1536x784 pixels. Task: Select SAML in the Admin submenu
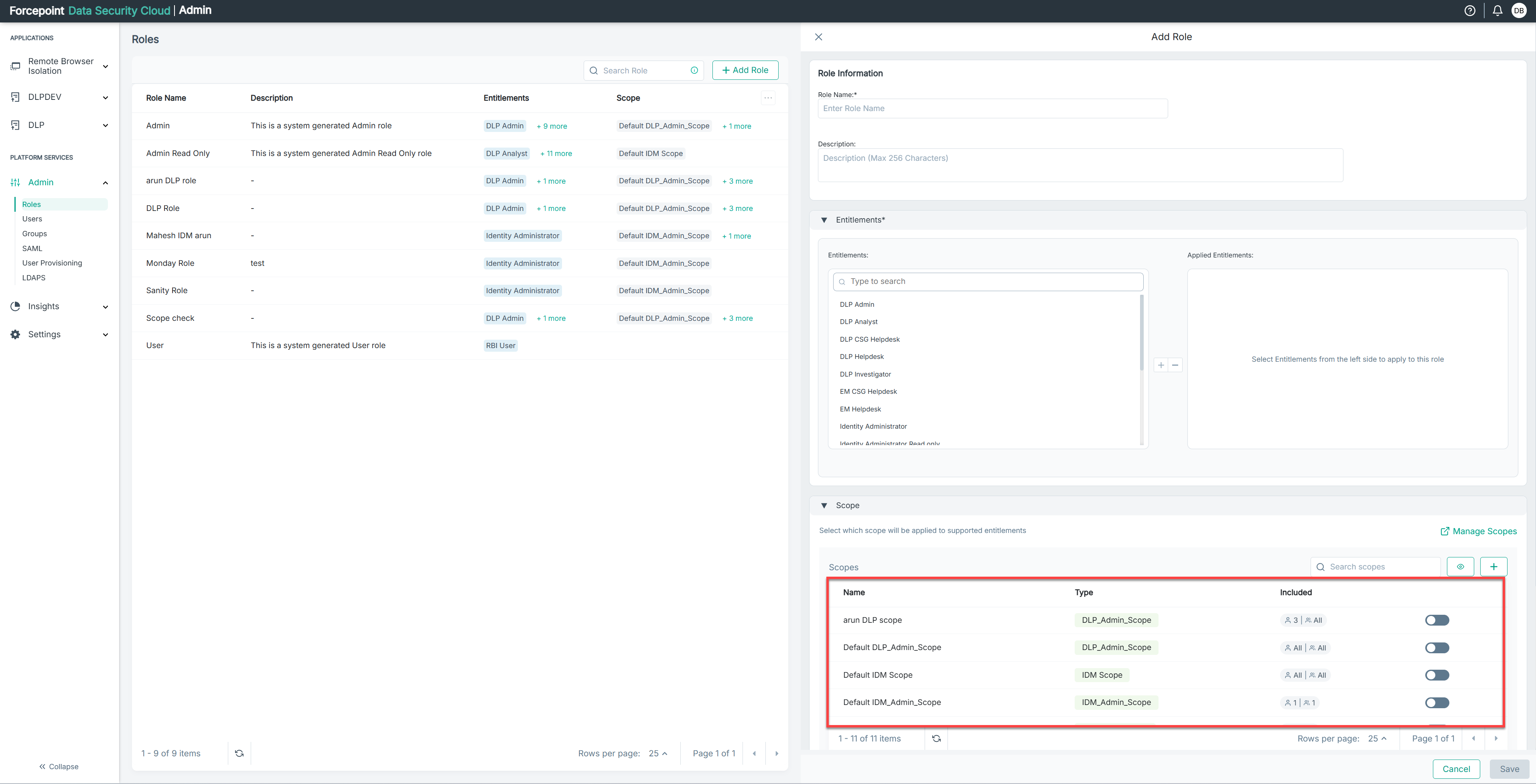(32, 249)
